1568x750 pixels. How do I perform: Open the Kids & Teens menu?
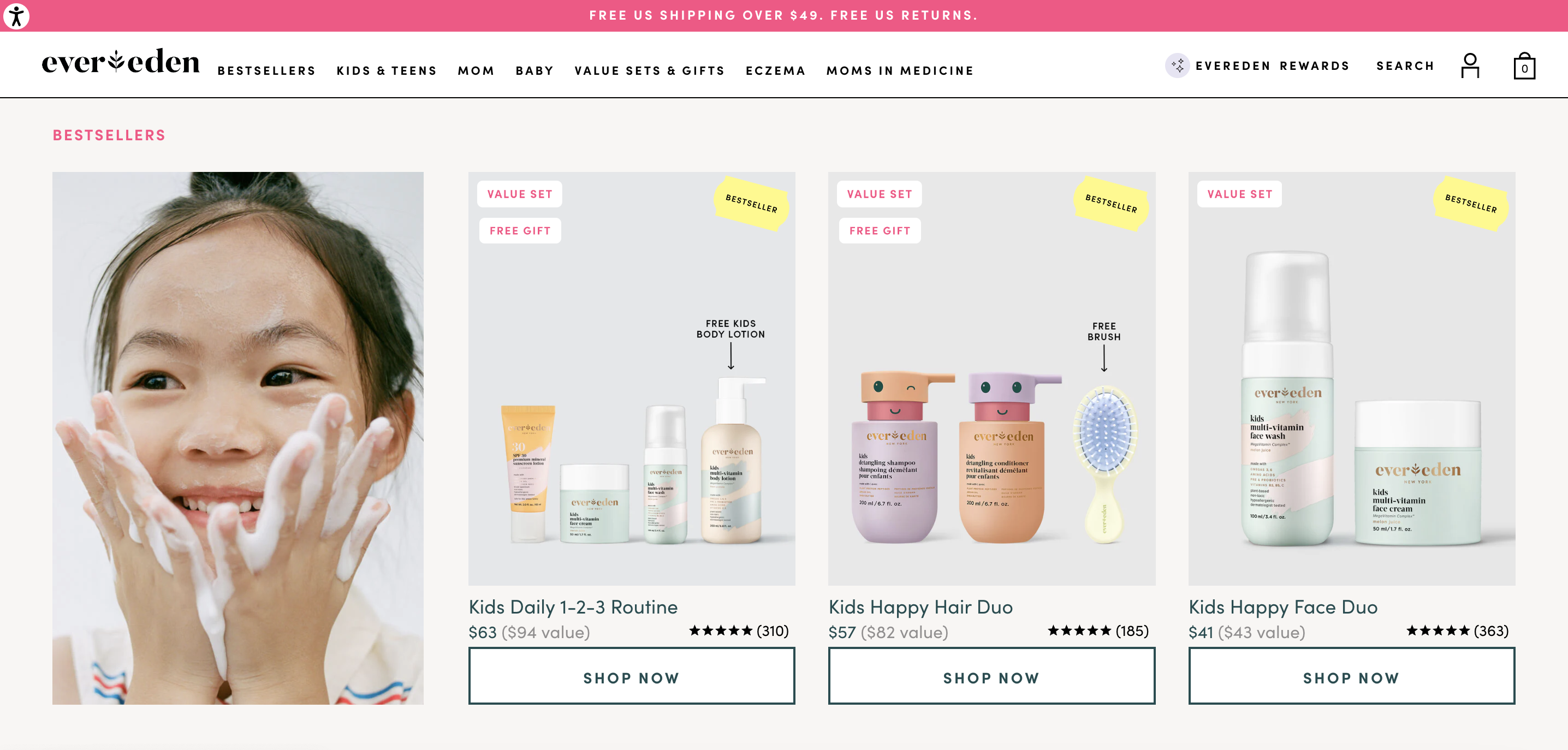(x=387, y=70)
